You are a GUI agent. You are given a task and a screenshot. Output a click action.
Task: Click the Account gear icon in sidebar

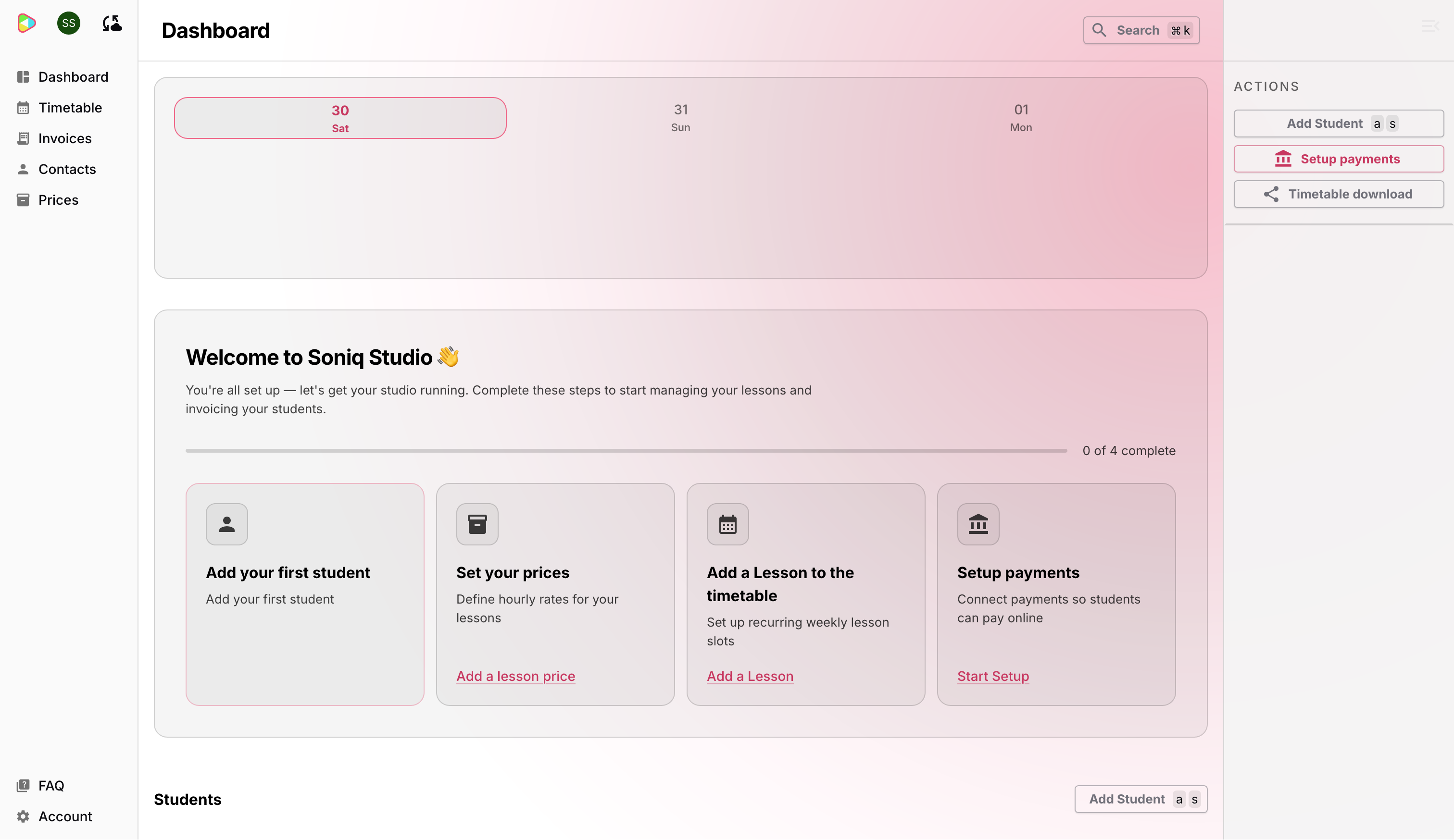(23, 816)
